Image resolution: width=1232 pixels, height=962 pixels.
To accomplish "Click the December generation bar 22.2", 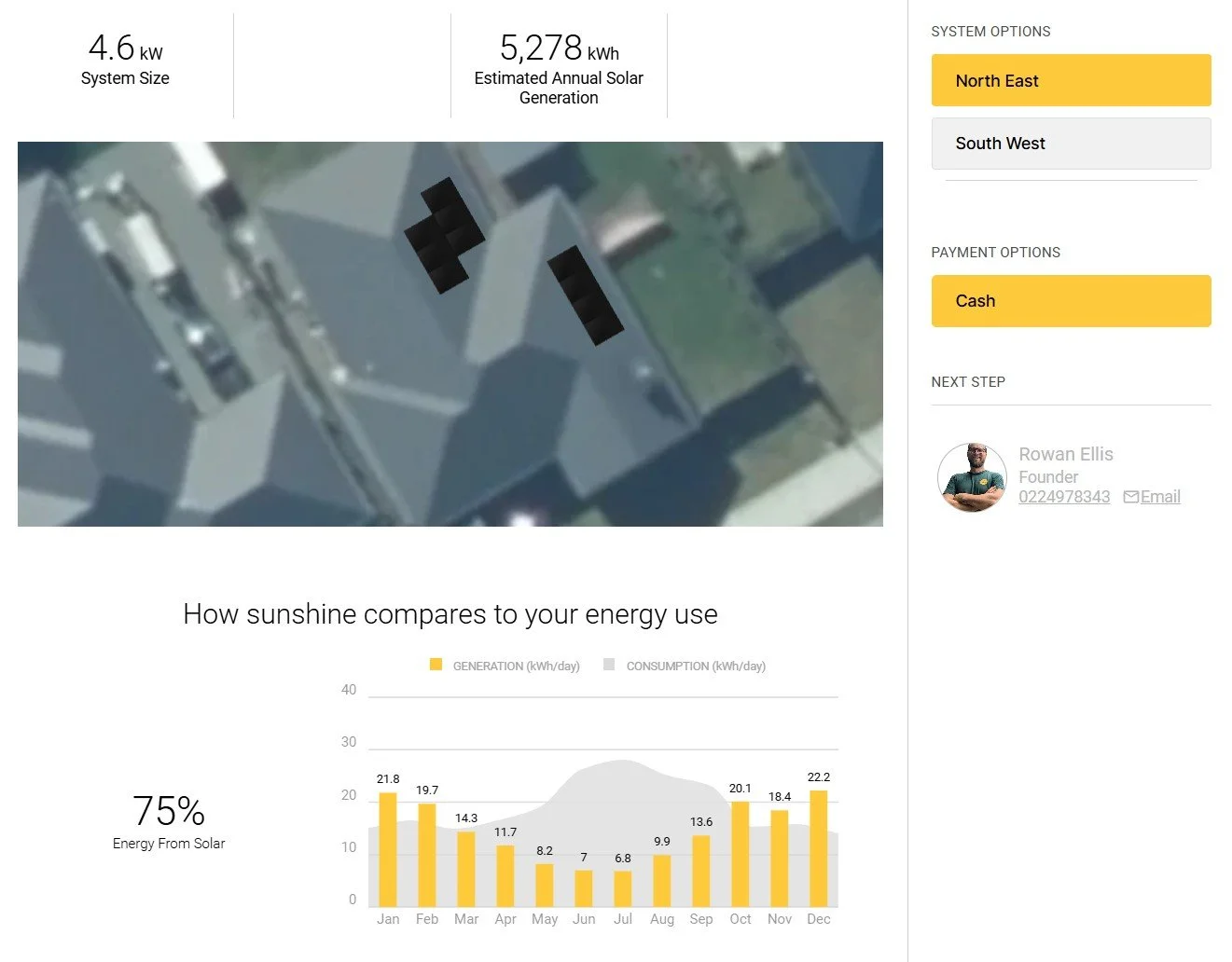I will pyautogui.click(x=819, y=848).
